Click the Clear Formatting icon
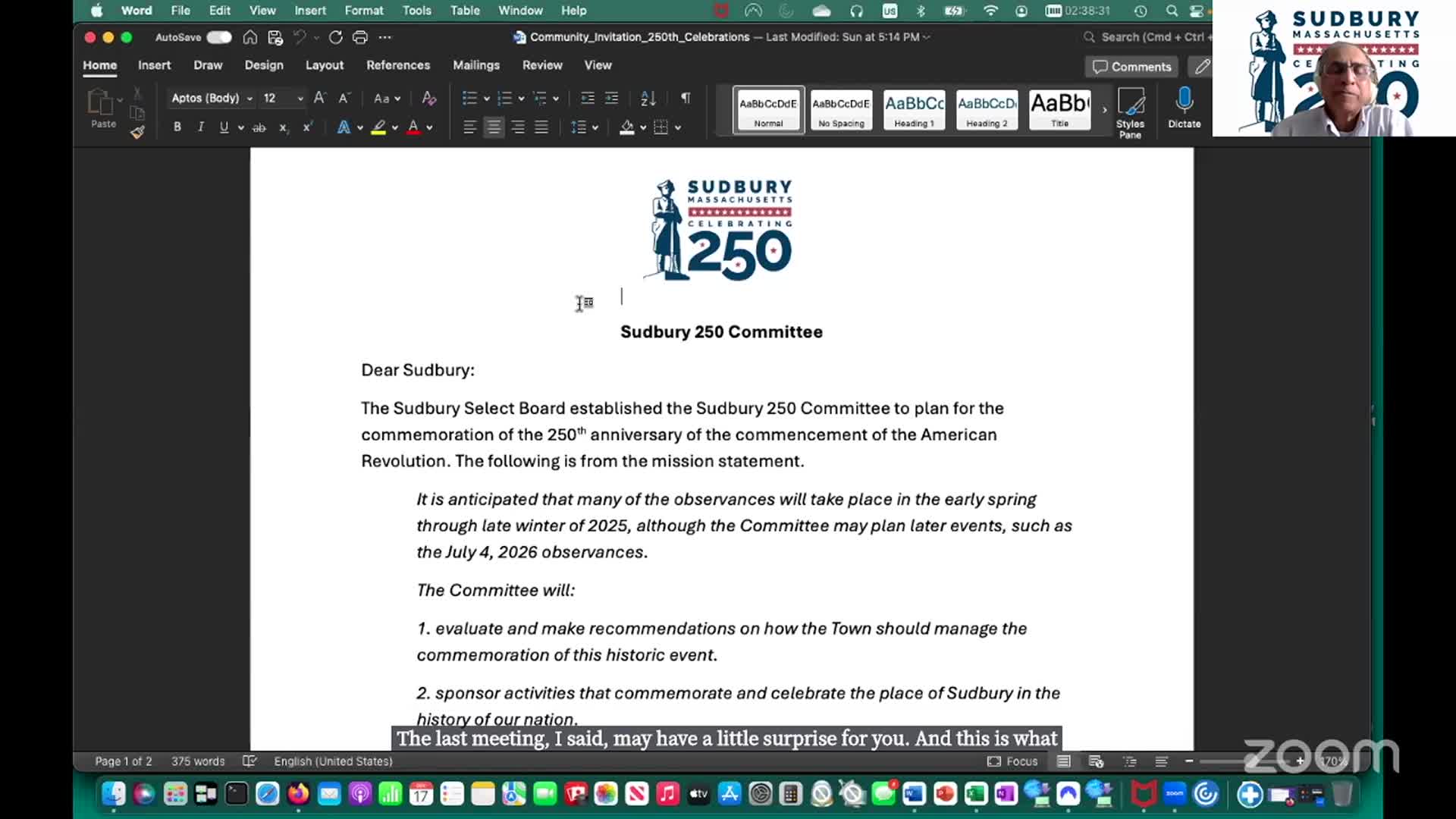The height and width of the screenshot is (819, 1456). coord(429,98)
